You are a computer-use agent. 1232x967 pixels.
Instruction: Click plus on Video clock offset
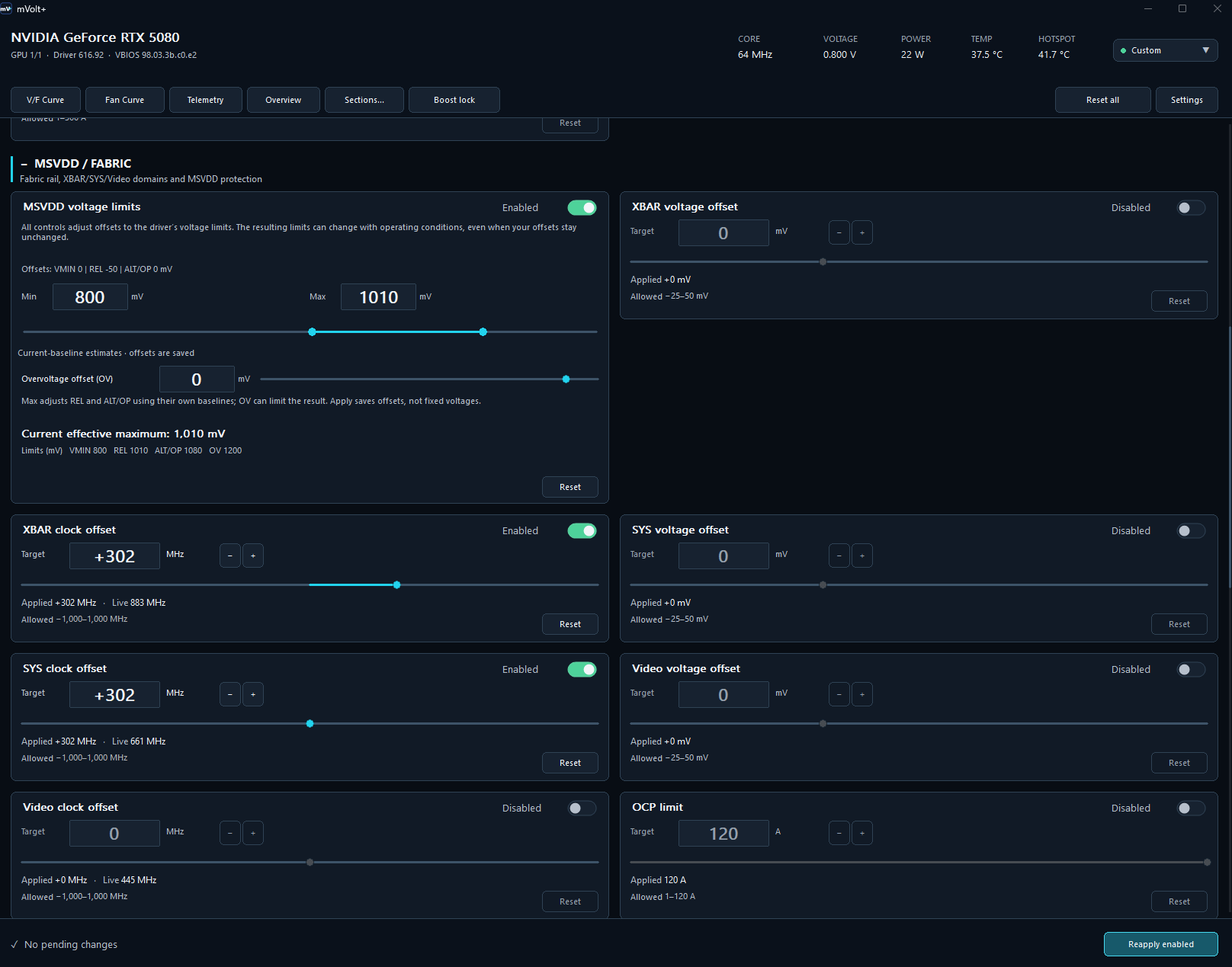click(x=253, y=833)
